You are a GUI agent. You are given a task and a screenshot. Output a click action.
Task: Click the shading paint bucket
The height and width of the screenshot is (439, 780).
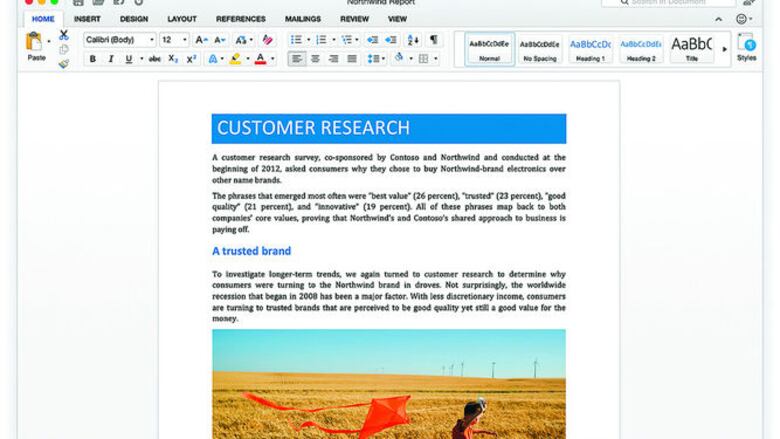pos(399,58)
